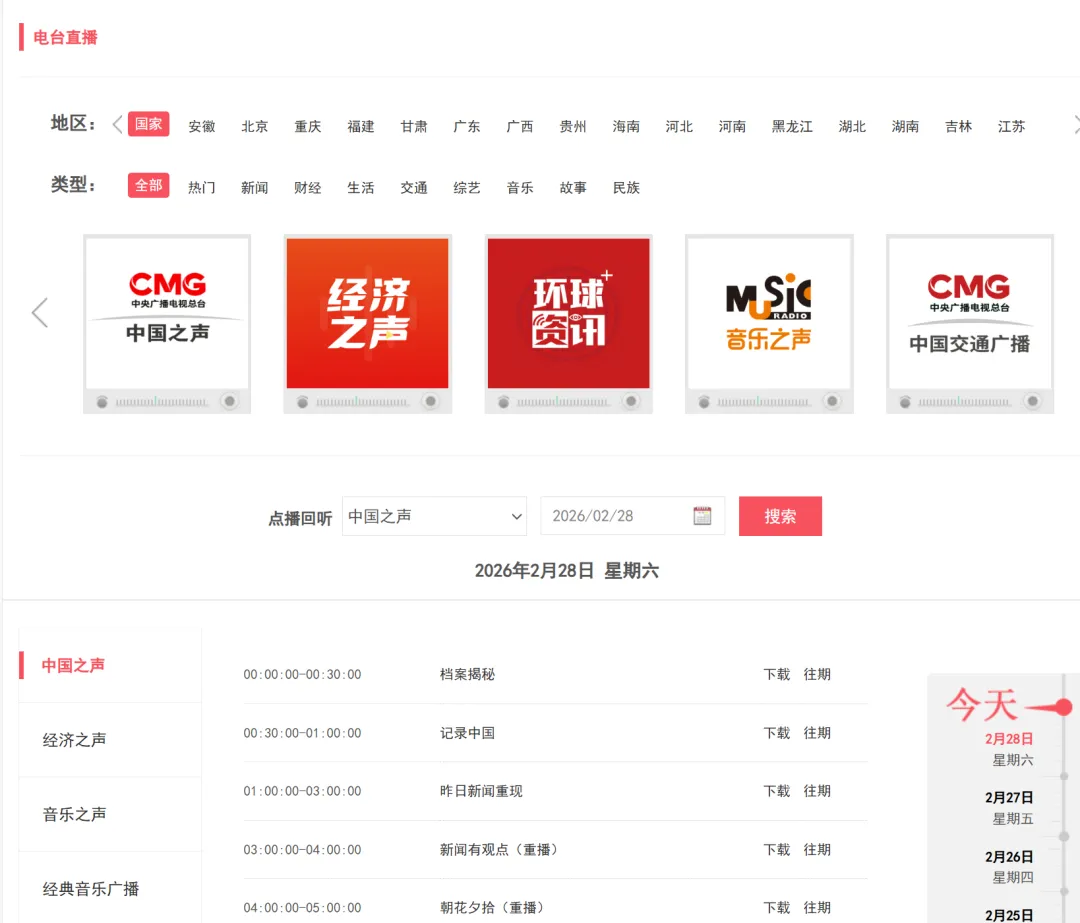View past episodes of 档案揭秘
This screenshot has height=923, width=1080.
(x=817, y=674)
